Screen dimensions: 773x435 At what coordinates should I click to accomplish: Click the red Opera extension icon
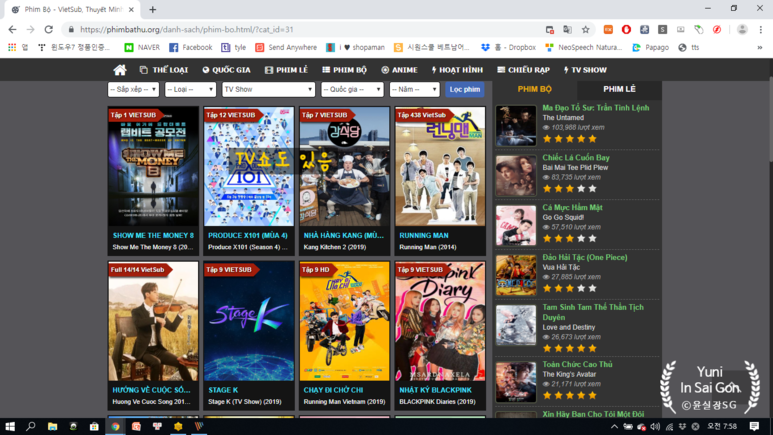pyautogui.click(x=626, y=30)
